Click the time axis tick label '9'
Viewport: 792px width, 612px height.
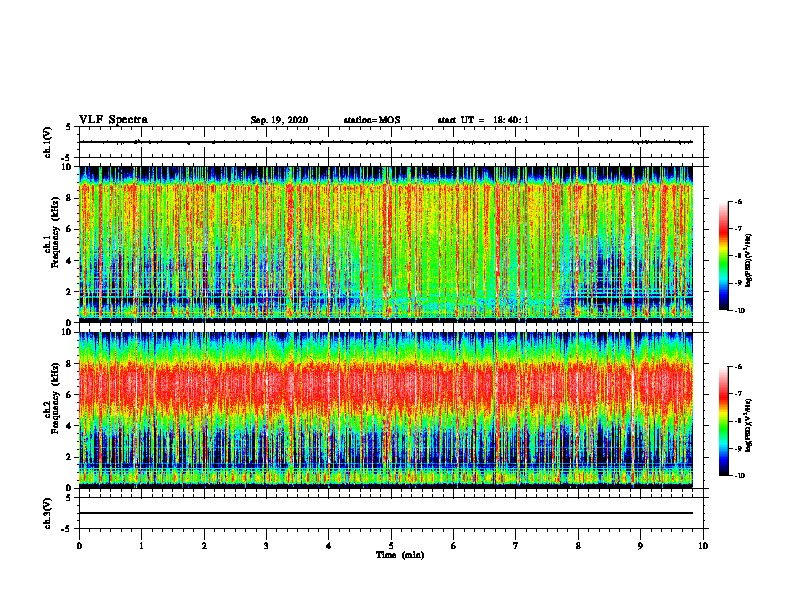tap(640, 546)
